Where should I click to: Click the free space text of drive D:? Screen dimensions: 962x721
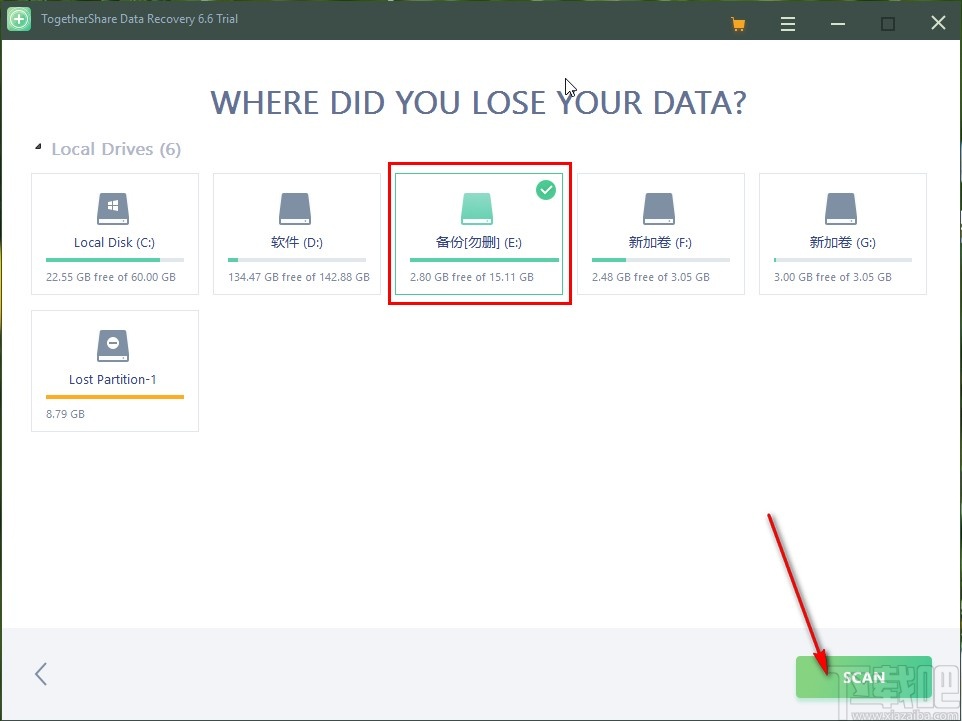(x=295, y=277)
